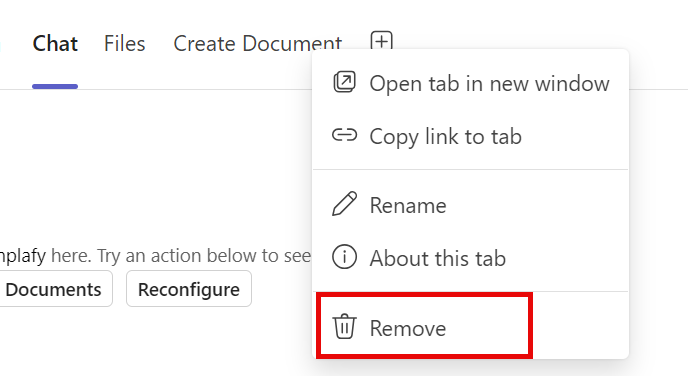This screenshot has height=376, width=688.
Task: Open About this tab entry
Action: [x=470, y=258]
